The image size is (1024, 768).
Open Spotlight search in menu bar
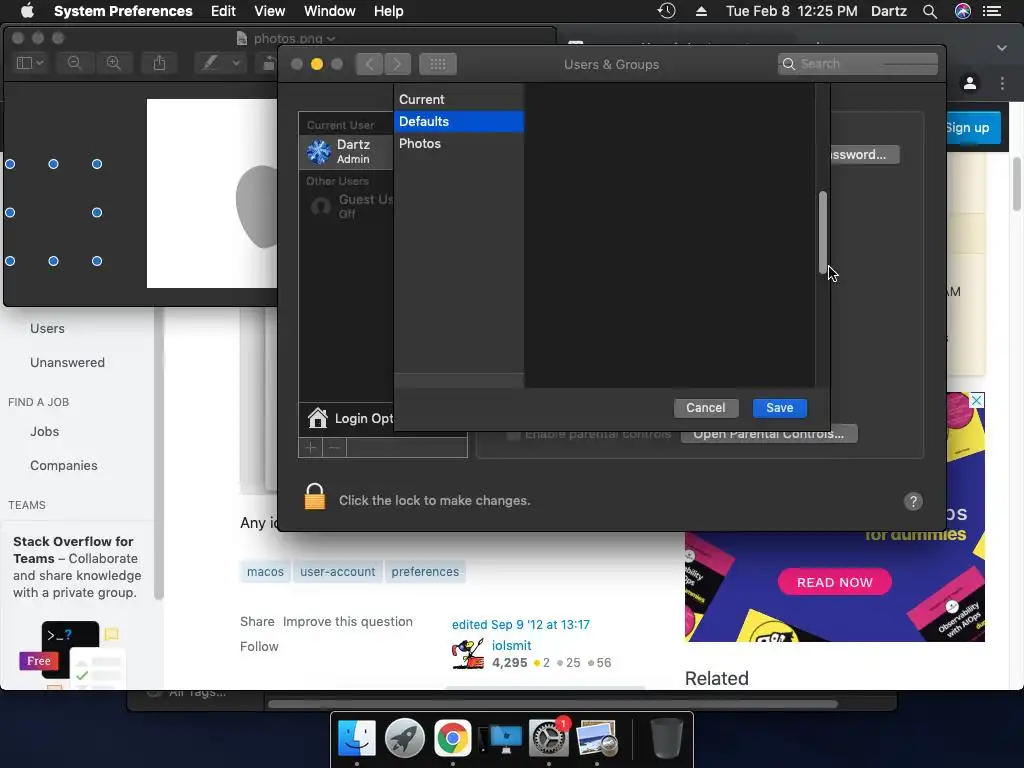click(930, 11)
